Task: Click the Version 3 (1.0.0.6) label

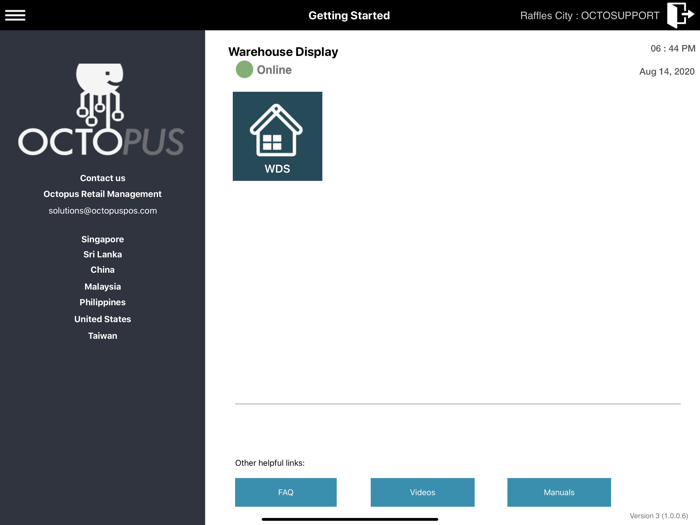Action: pos(659,516)
